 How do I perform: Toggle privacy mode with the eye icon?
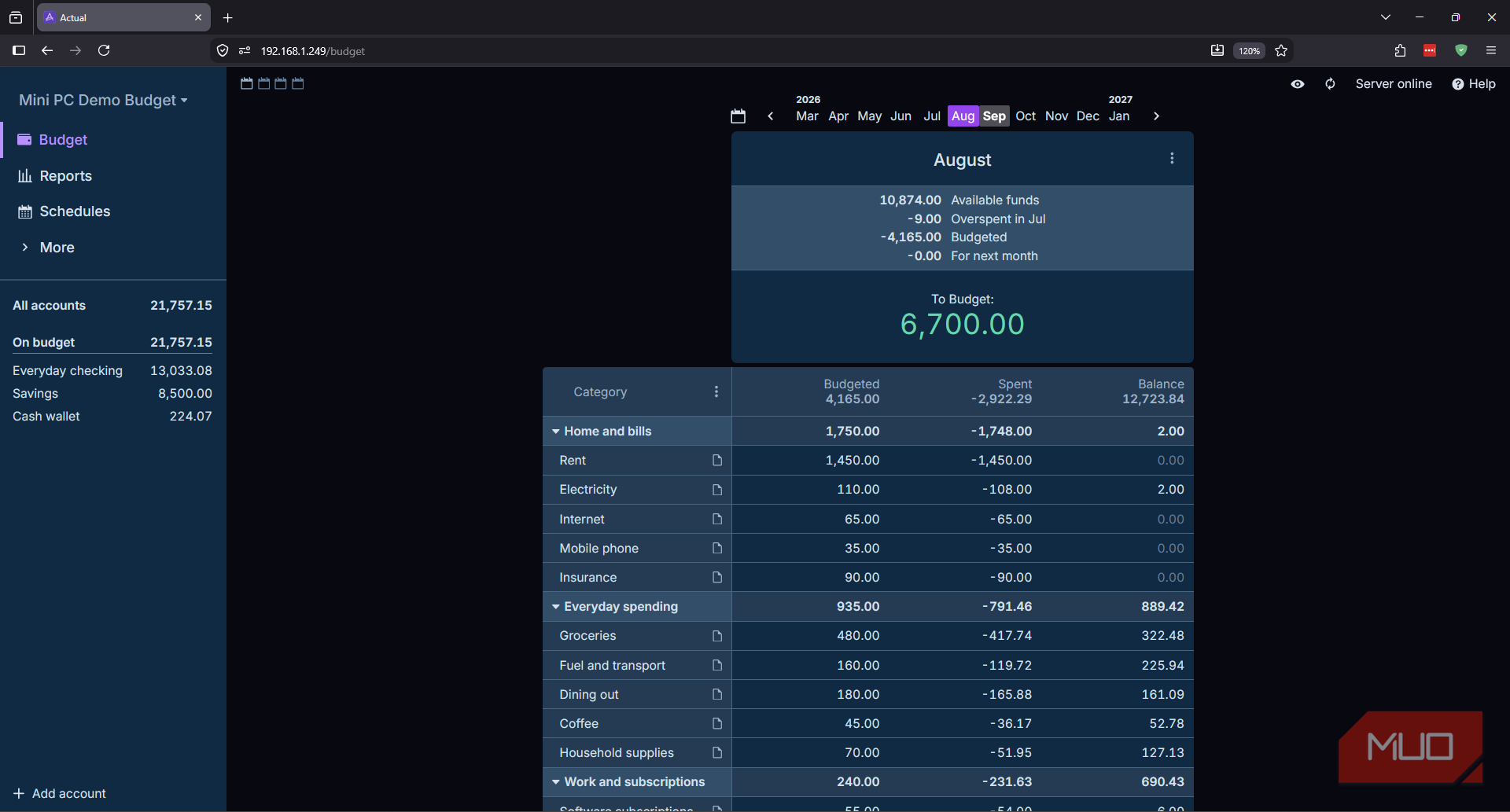(1298, 84)
